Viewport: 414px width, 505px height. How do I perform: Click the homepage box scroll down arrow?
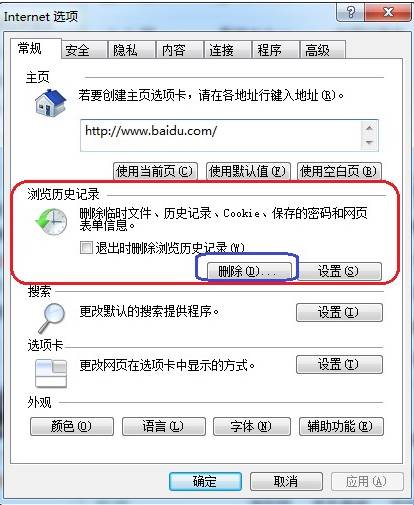(x=369, y=142)
